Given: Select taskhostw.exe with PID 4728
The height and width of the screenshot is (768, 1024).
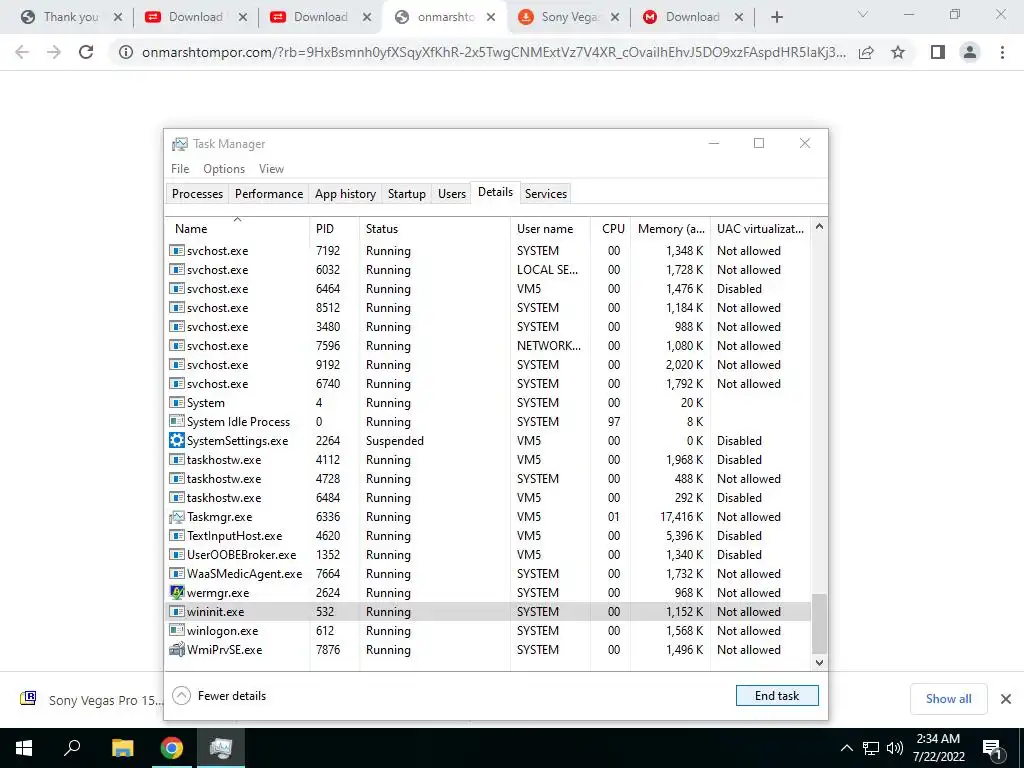Looking at the screenshot, I should tap(488, 479).
